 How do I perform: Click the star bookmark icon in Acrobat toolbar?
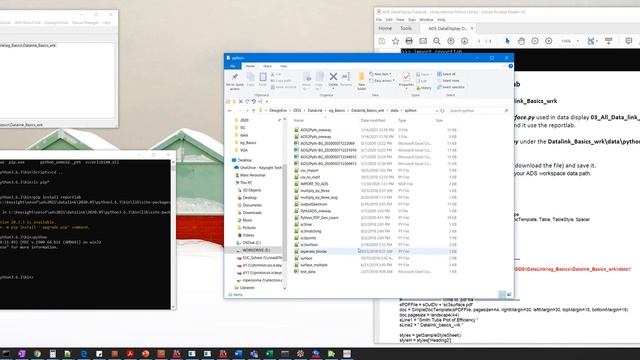click(395, 41)
